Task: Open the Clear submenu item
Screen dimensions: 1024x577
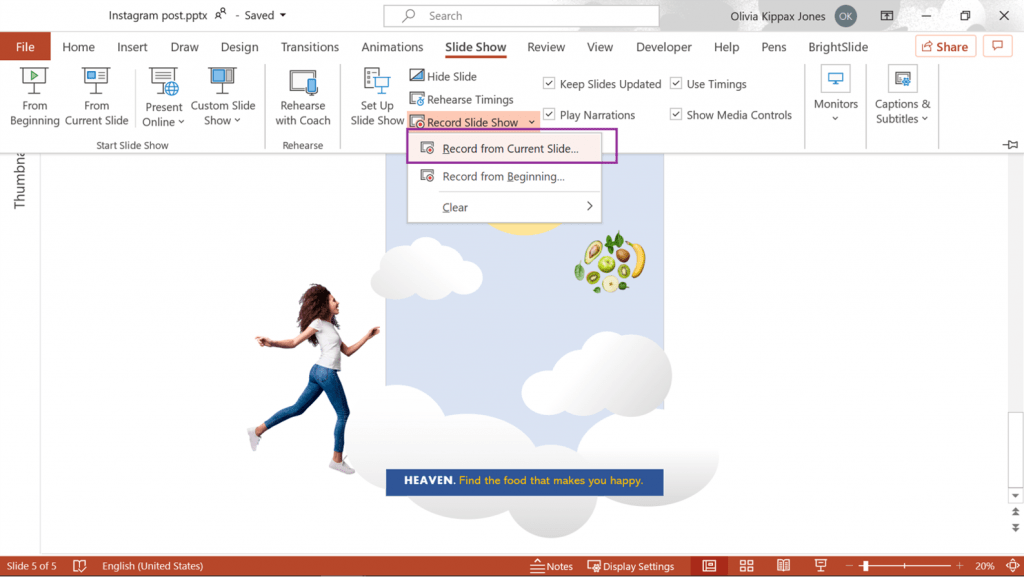Action: [504, 207]
